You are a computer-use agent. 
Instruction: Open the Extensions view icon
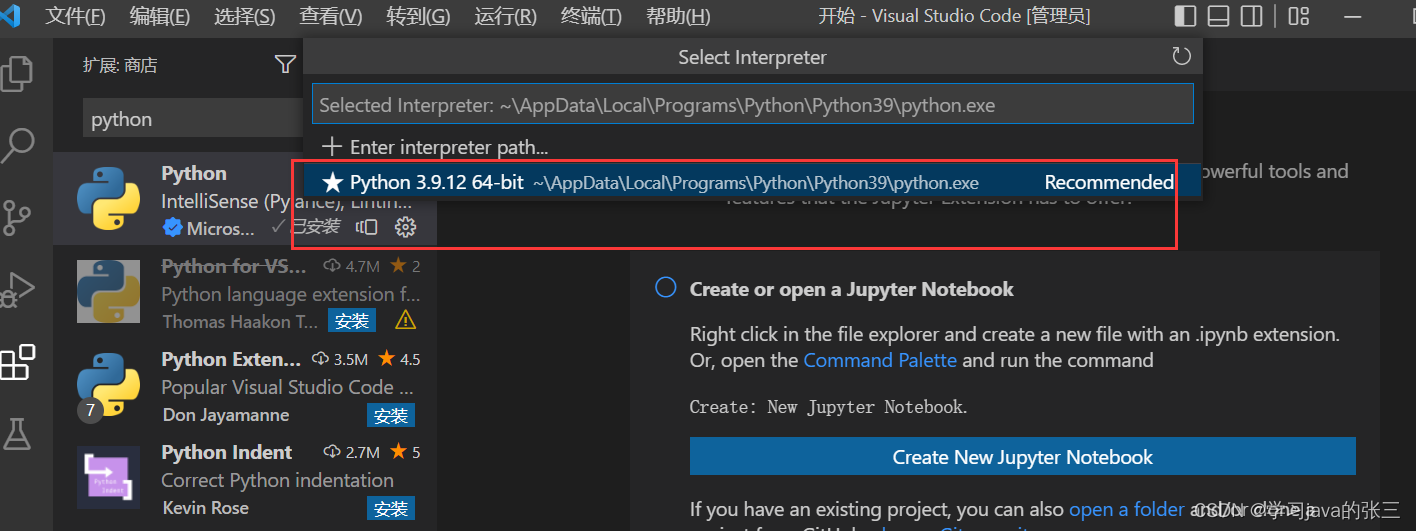18,362
